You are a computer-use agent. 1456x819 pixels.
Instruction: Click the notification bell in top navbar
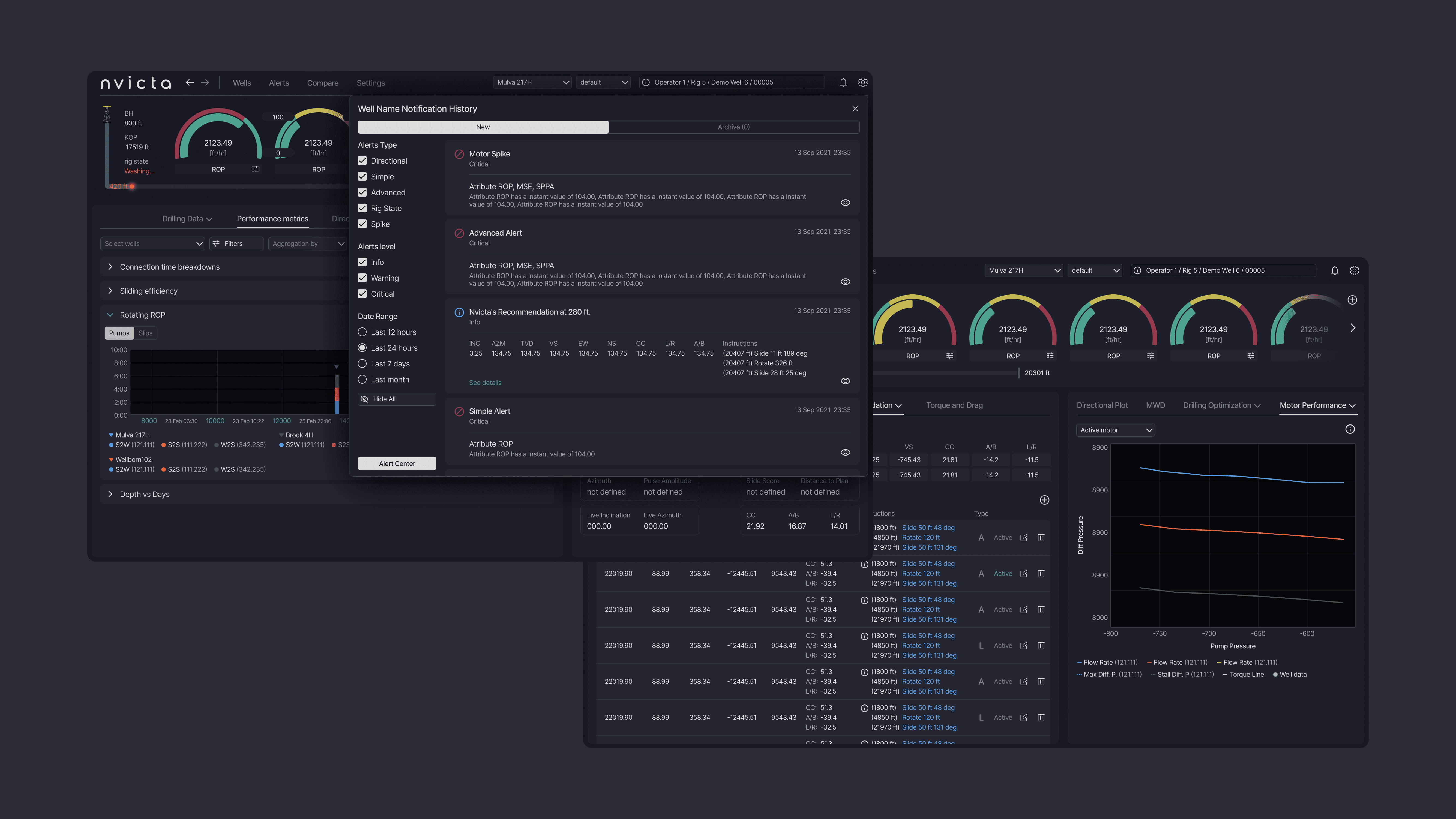[843, 82]
